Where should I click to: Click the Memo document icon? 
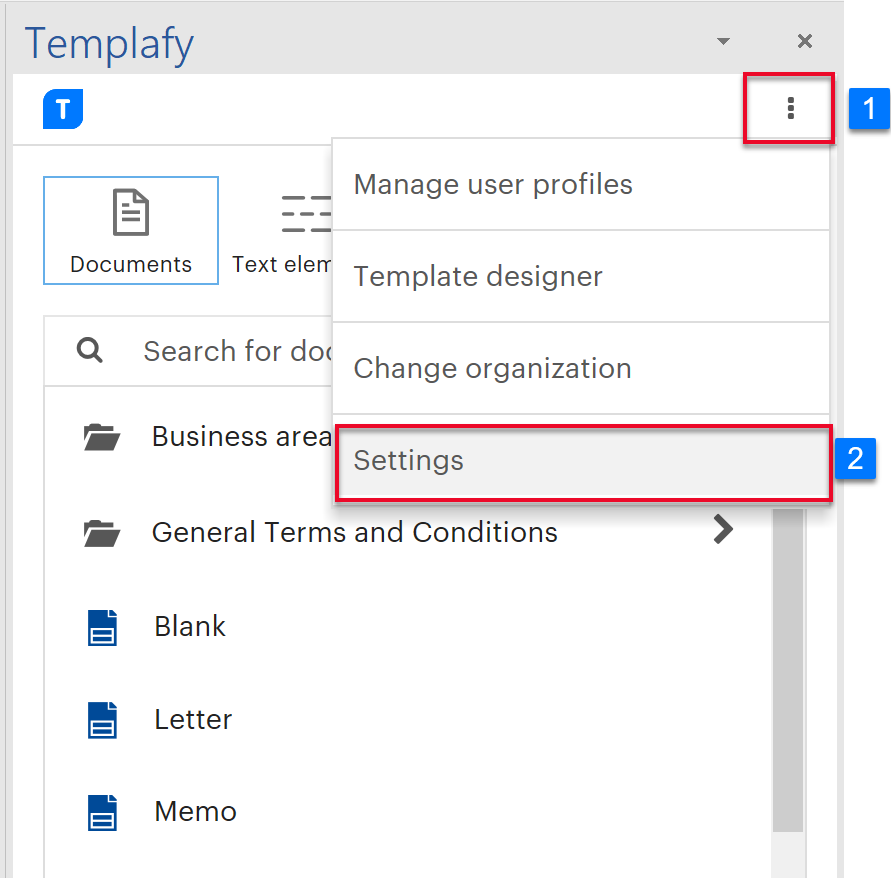coord(102,813)
